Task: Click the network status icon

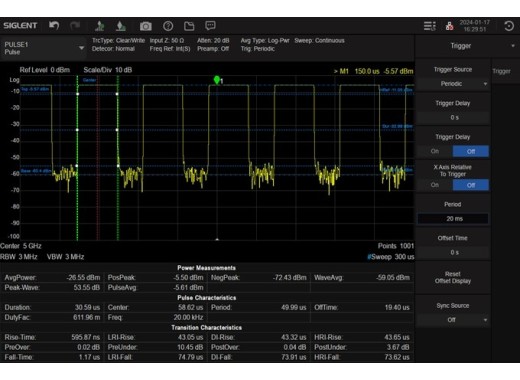Action: pos(449,26)
